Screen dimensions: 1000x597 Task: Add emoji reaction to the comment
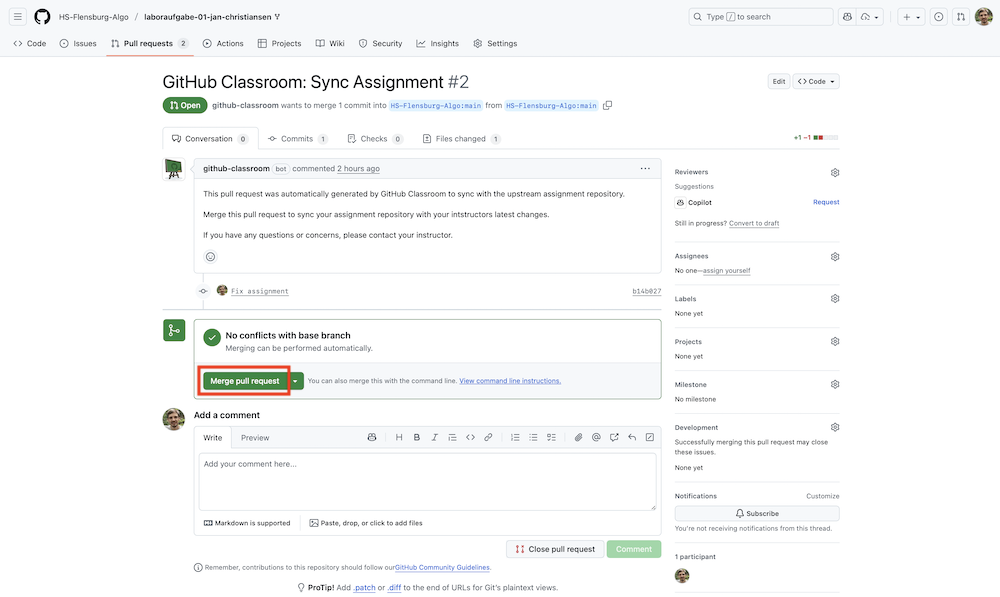(x=210, y=257)
